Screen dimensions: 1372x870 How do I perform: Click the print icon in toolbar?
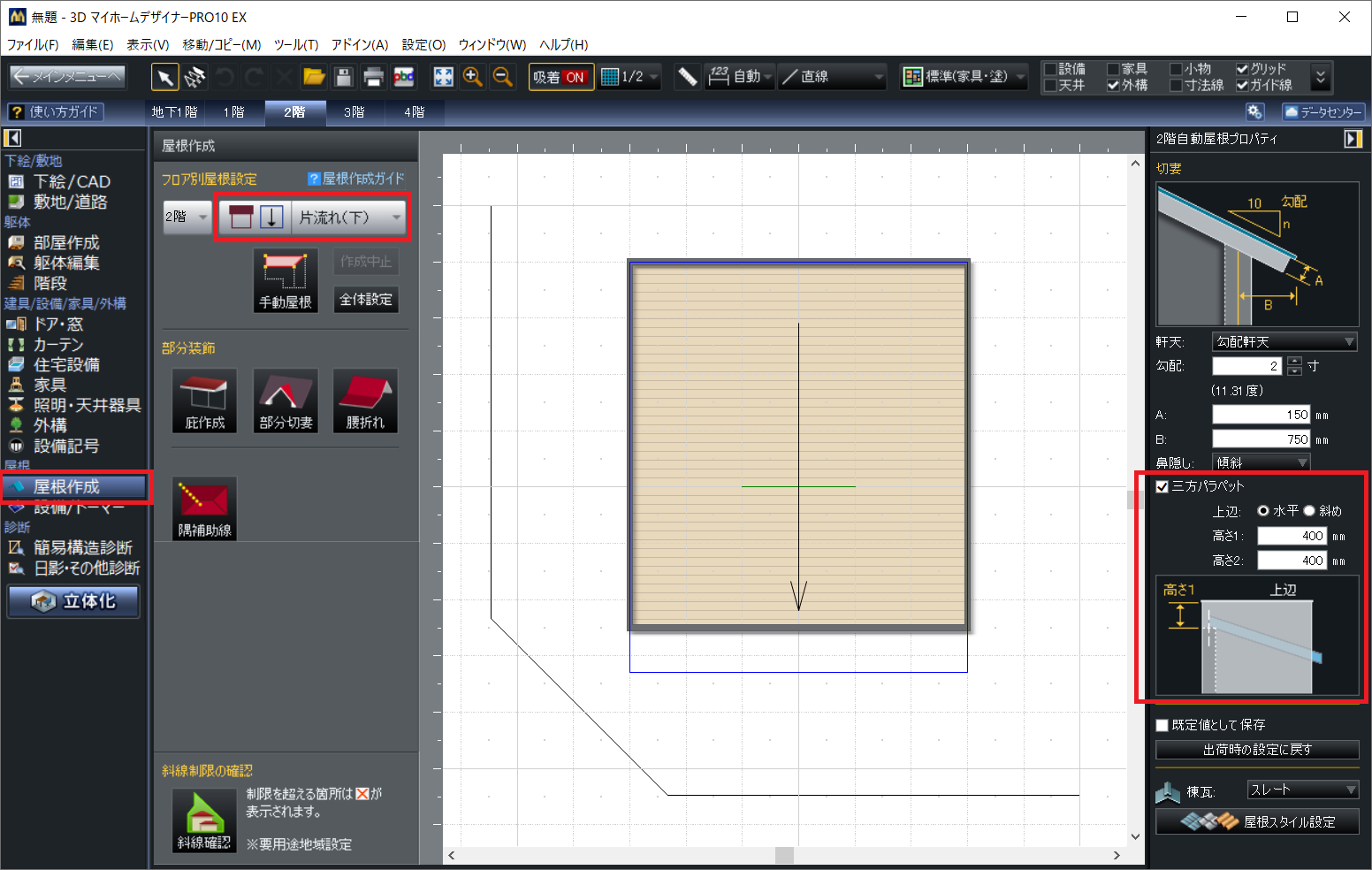pos(373,78)
